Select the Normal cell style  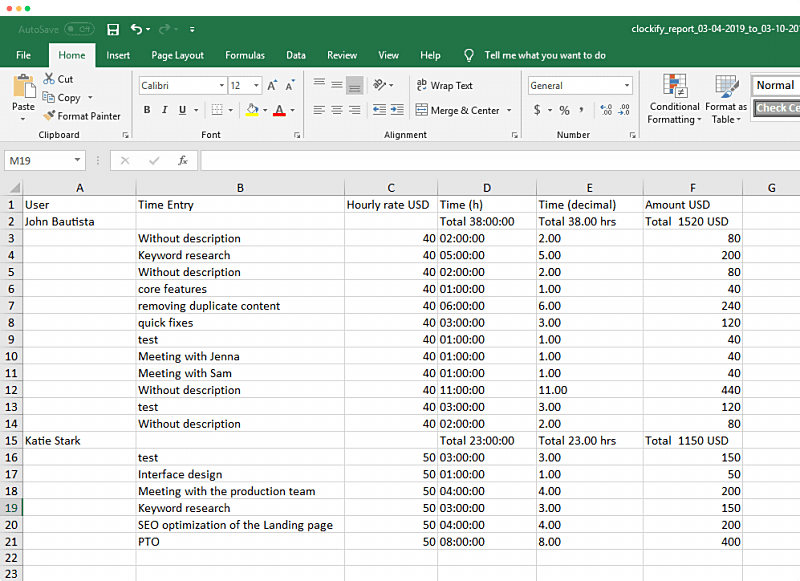pyautogui.click(x=776, y=85)
